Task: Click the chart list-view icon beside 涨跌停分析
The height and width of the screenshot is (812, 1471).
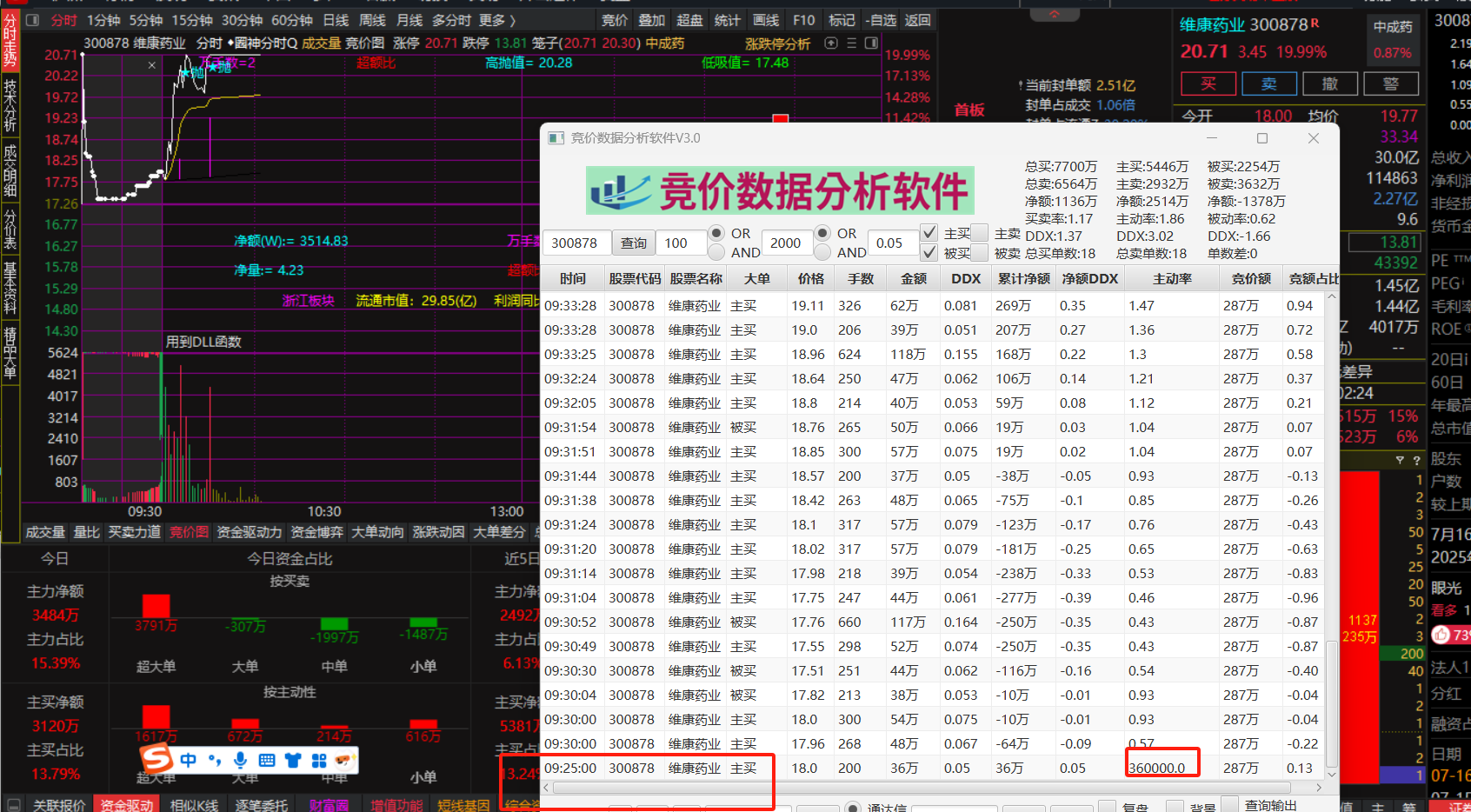Action: (x=851, y=43)
